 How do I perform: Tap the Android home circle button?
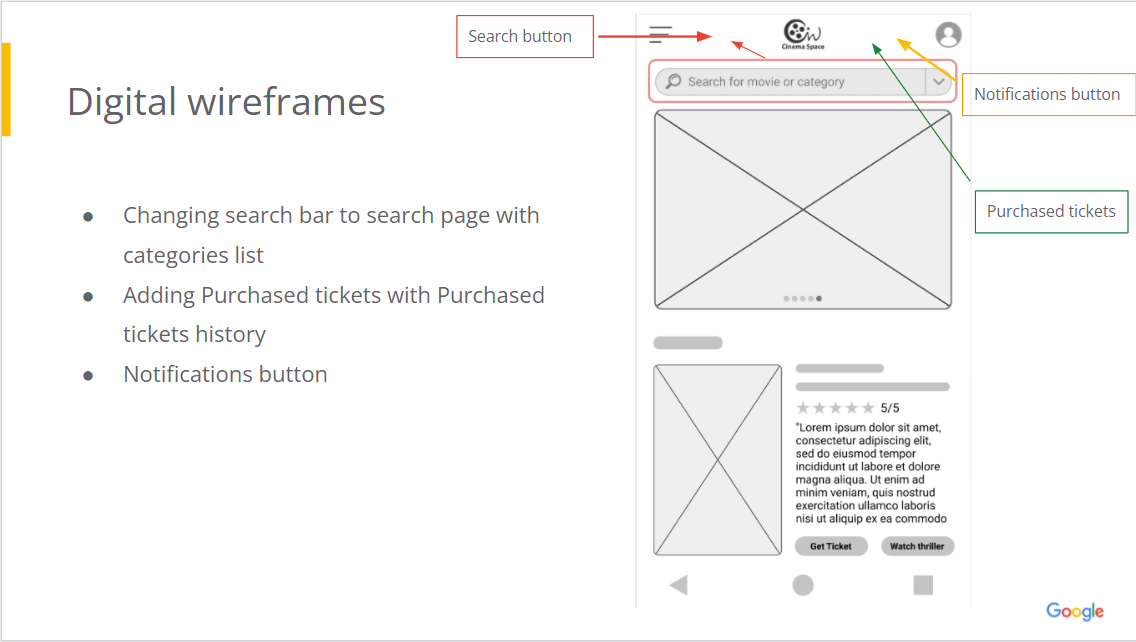[803, 585]
